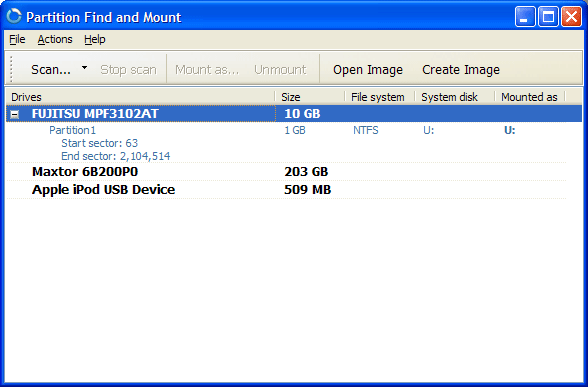Click the End sector: 2,104,514 text
The image size is (588, 387).
point(116,156)
